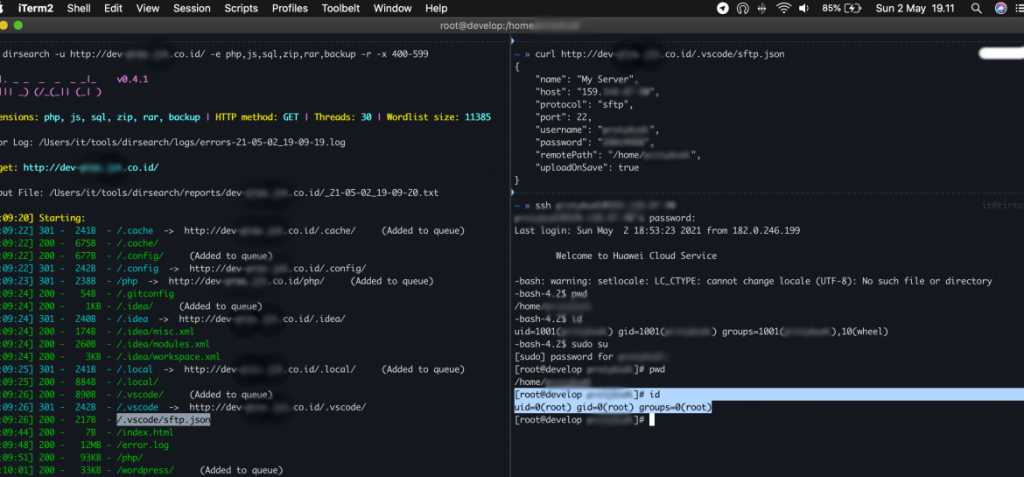Open the Help menu
1024x477 pixels.
436,8
